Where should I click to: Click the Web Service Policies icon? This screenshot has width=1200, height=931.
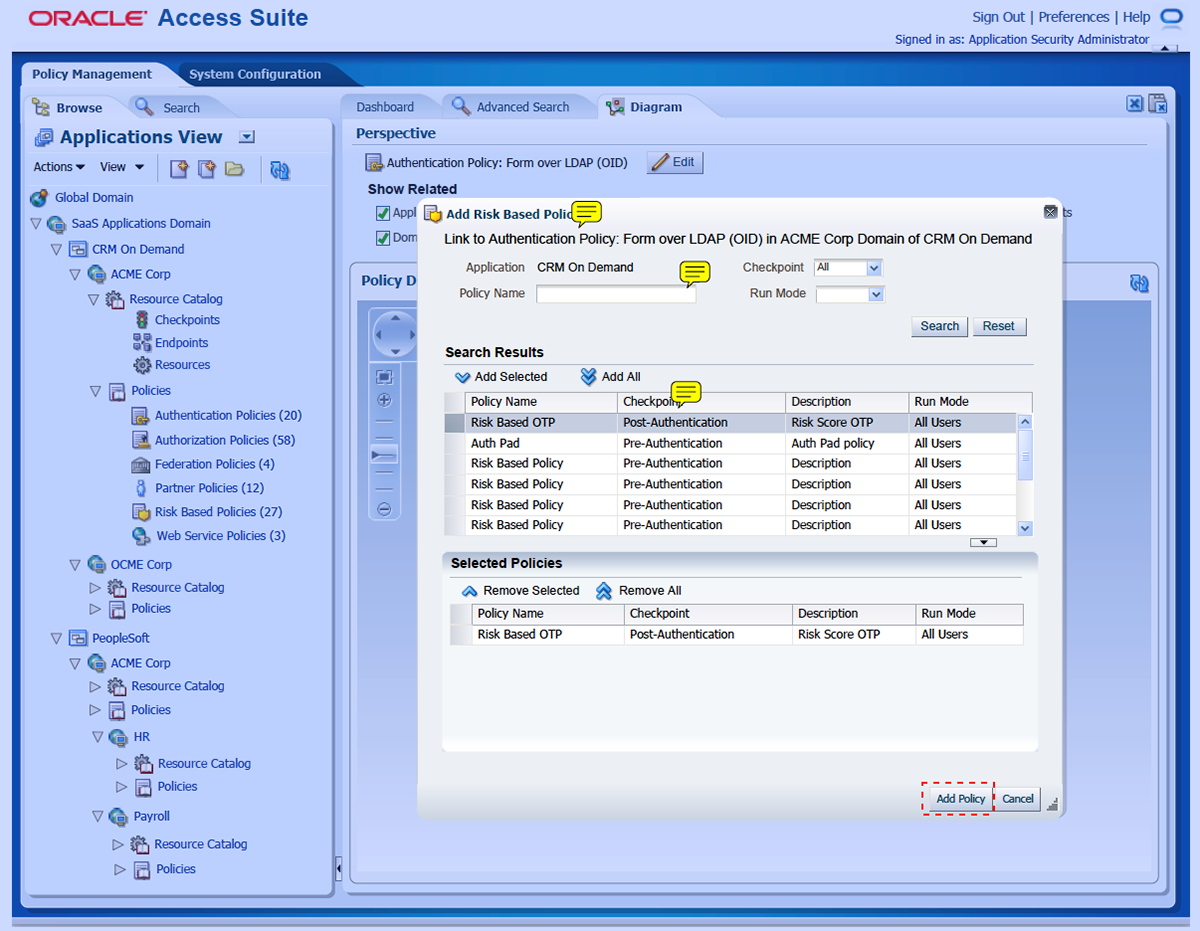tap(141, 536)
